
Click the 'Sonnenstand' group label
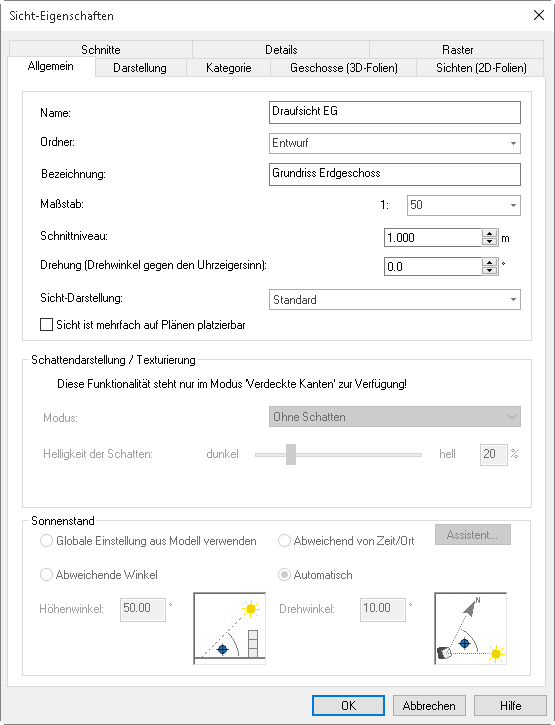click(x=63, y=521)
